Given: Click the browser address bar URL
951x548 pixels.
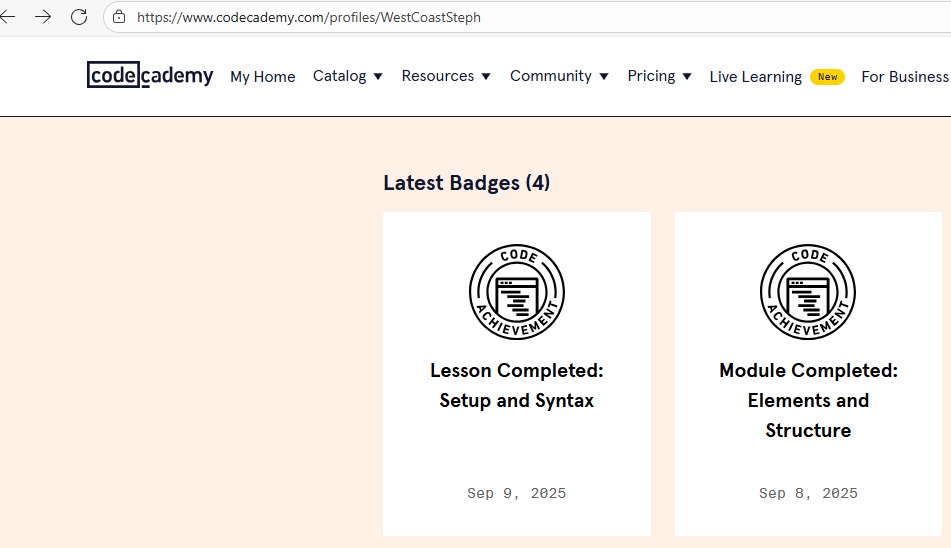Looking at the screenshot, I should coord(308,17).
